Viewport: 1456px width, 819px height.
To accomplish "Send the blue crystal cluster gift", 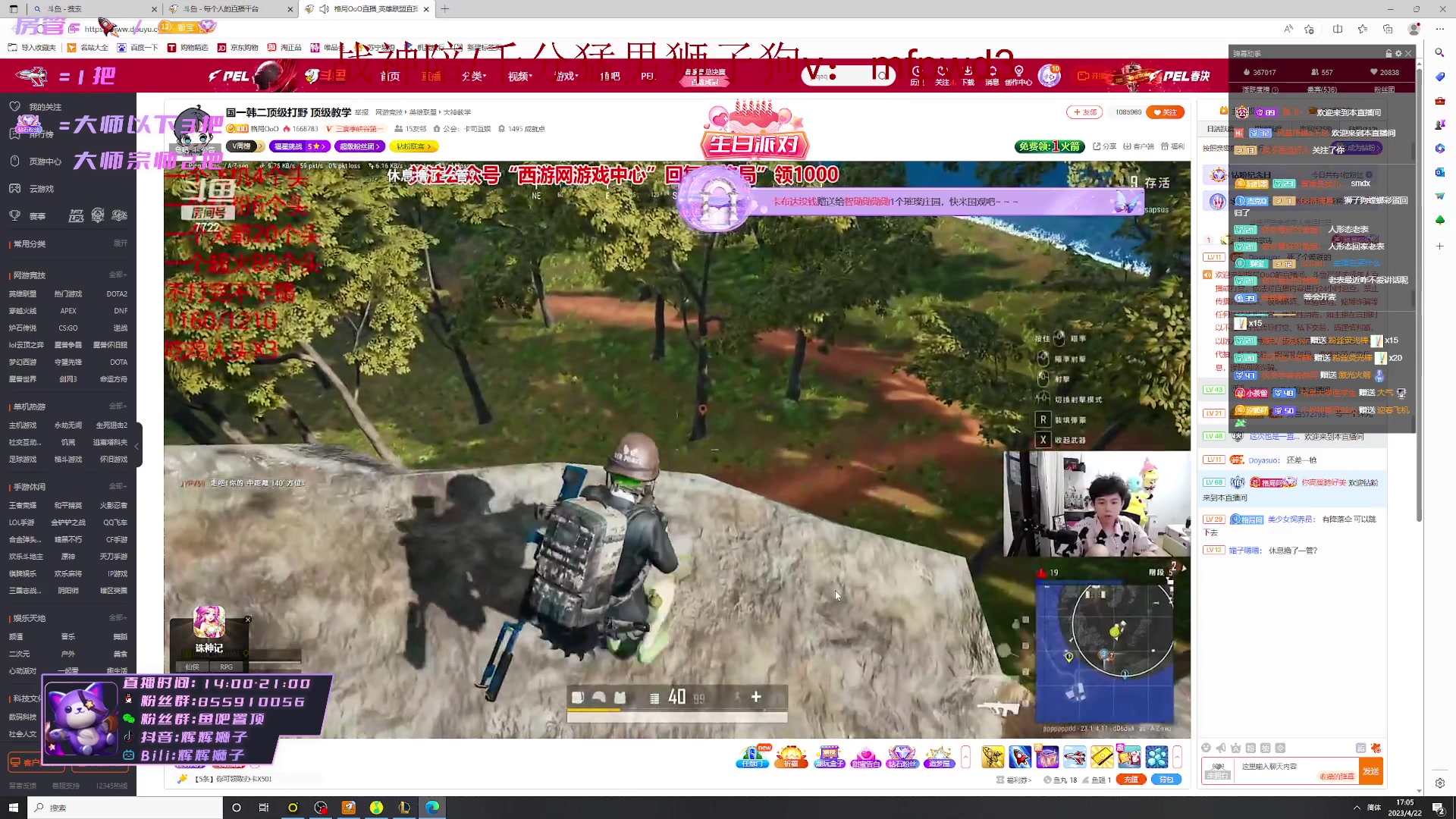I will point(1156,757).
